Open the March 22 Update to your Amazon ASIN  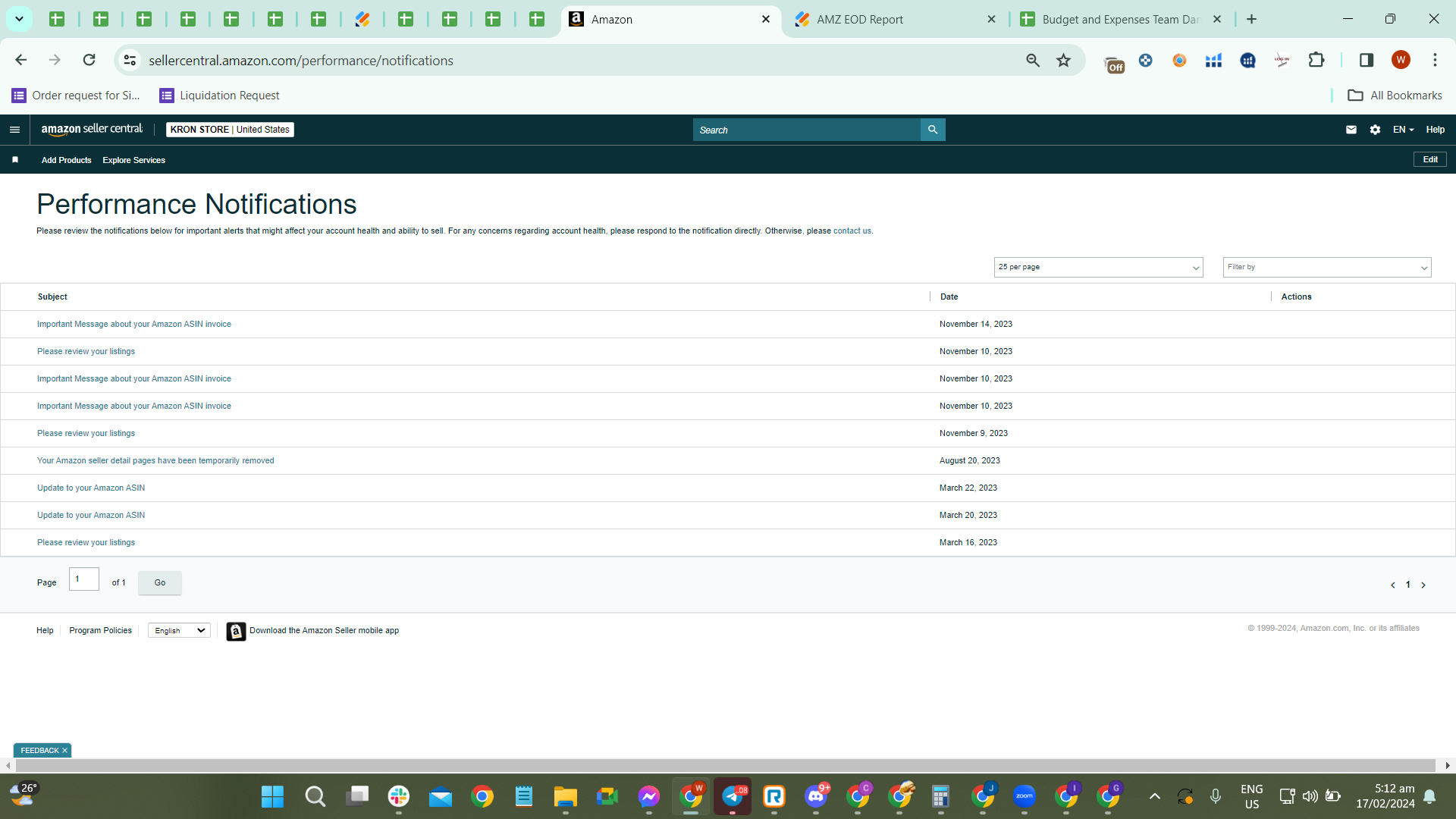[x=91, y=488]
